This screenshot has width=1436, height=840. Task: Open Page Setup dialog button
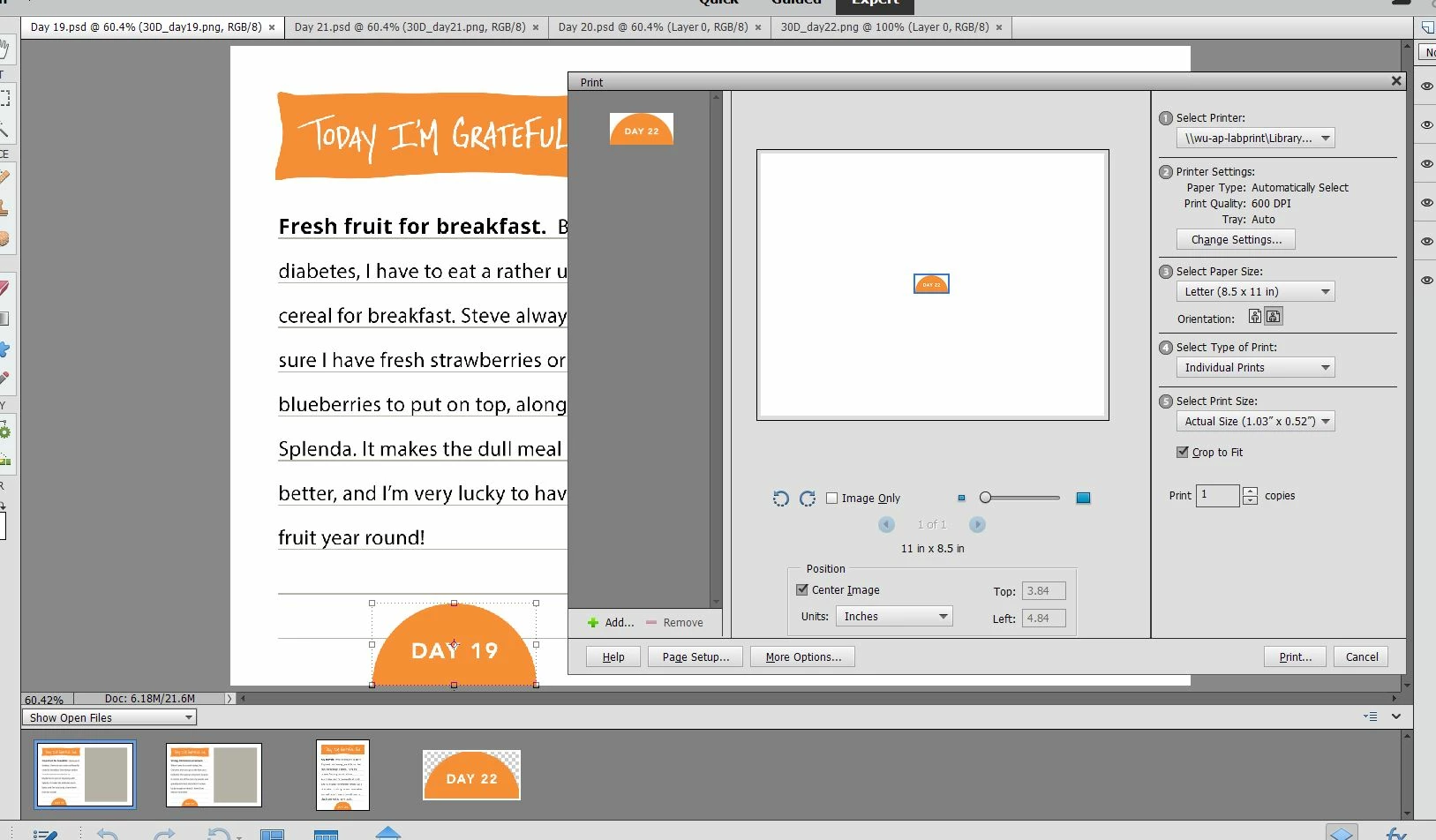(695, 657)
